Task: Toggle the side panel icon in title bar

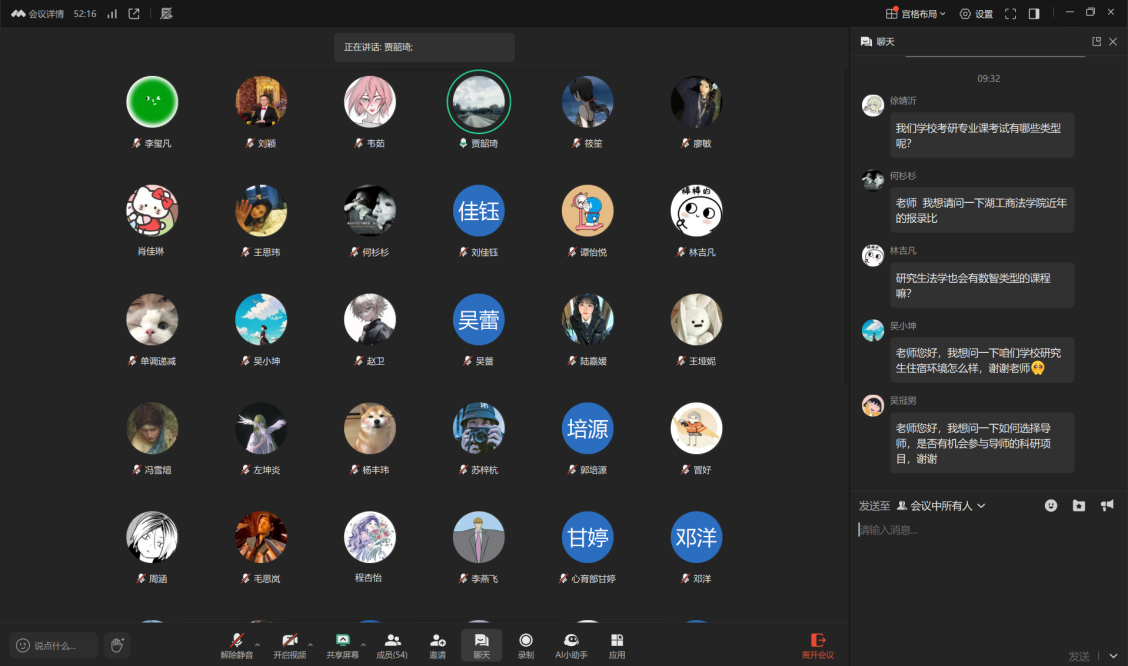Action: 1034,14
